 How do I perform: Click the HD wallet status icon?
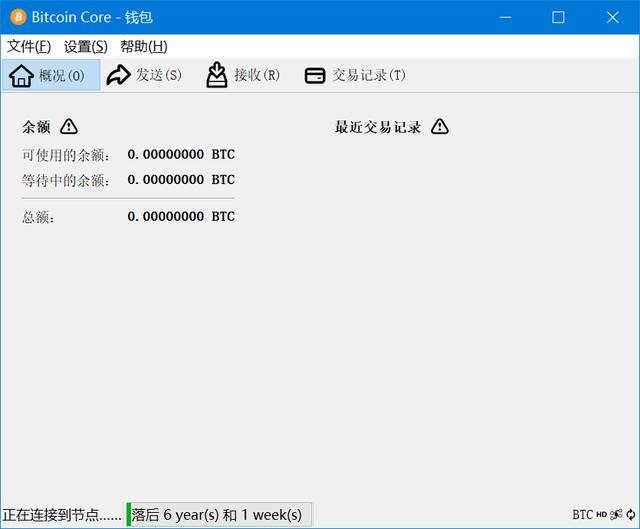point(602,515)
